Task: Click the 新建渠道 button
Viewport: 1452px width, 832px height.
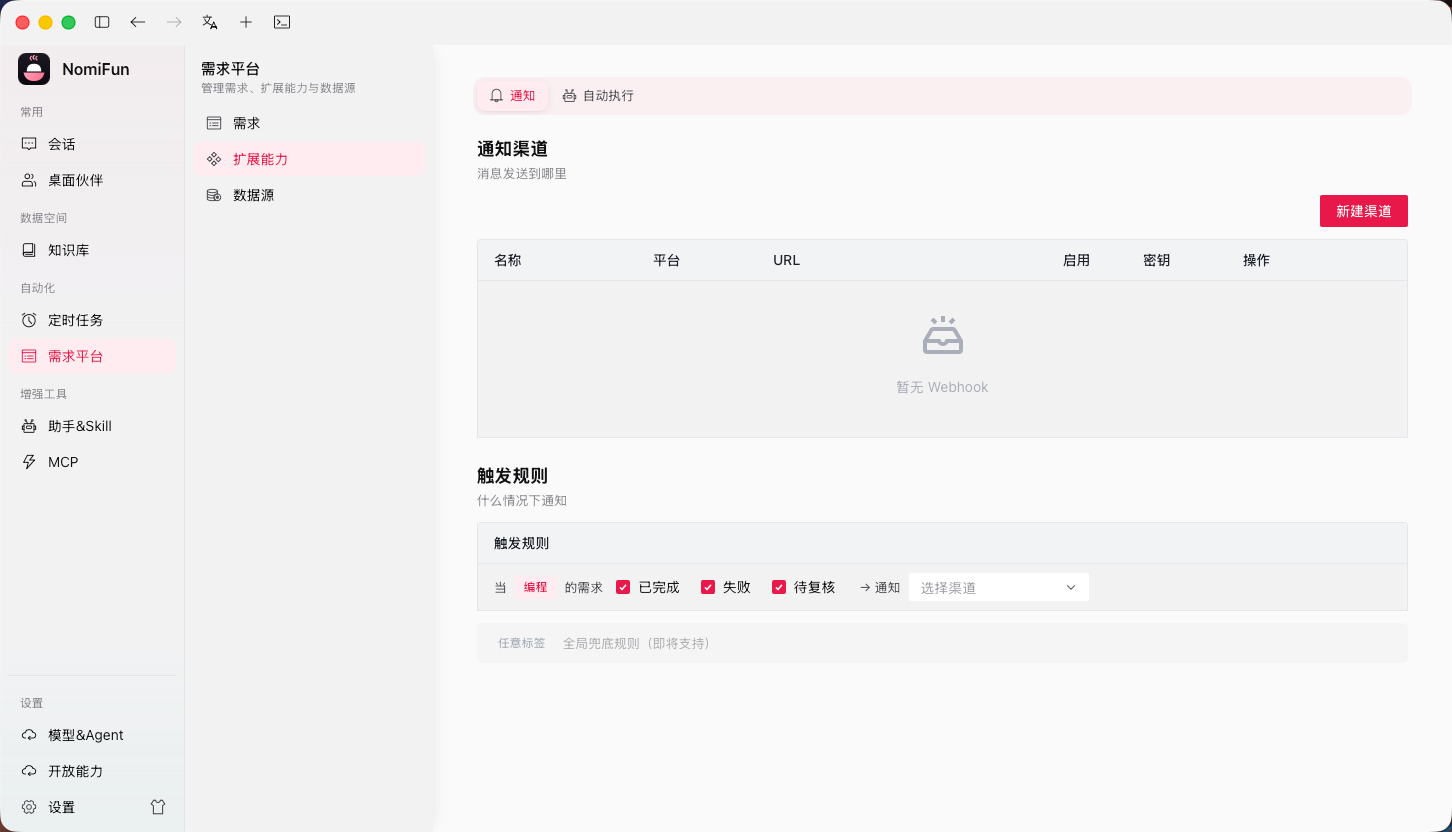Action: tap(1364, 211)
